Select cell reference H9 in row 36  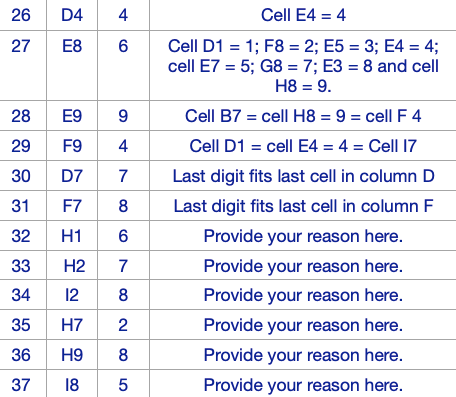tap(72, 355)
